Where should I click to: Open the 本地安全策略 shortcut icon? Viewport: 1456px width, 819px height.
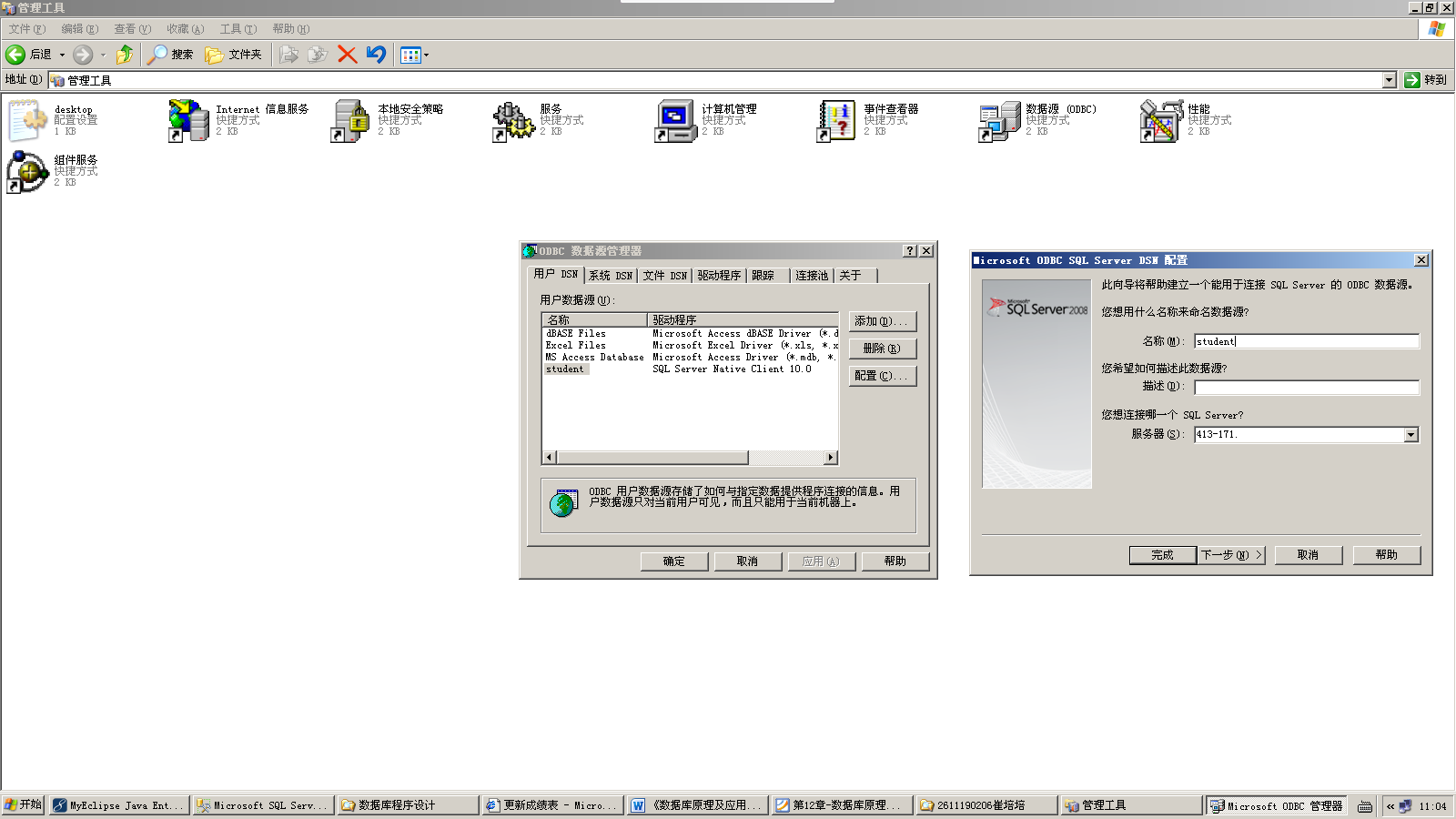click(x=351, y=120)
